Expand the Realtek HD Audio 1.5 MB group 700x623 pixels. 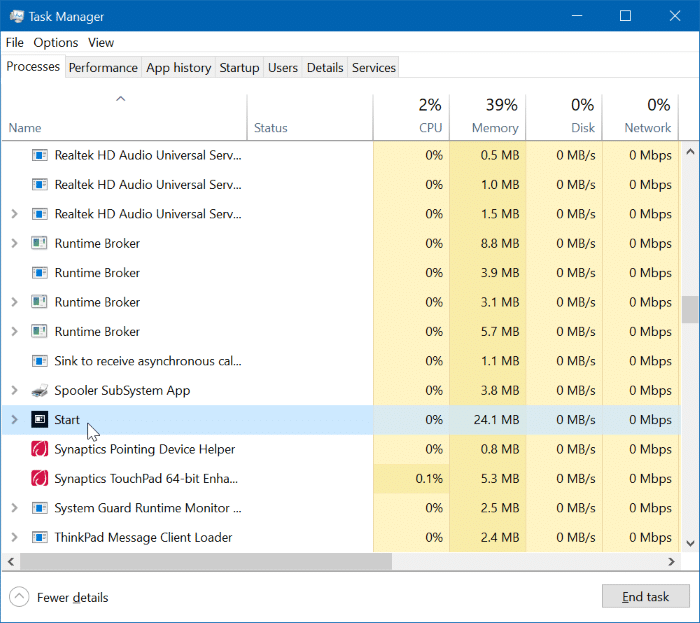14,214
